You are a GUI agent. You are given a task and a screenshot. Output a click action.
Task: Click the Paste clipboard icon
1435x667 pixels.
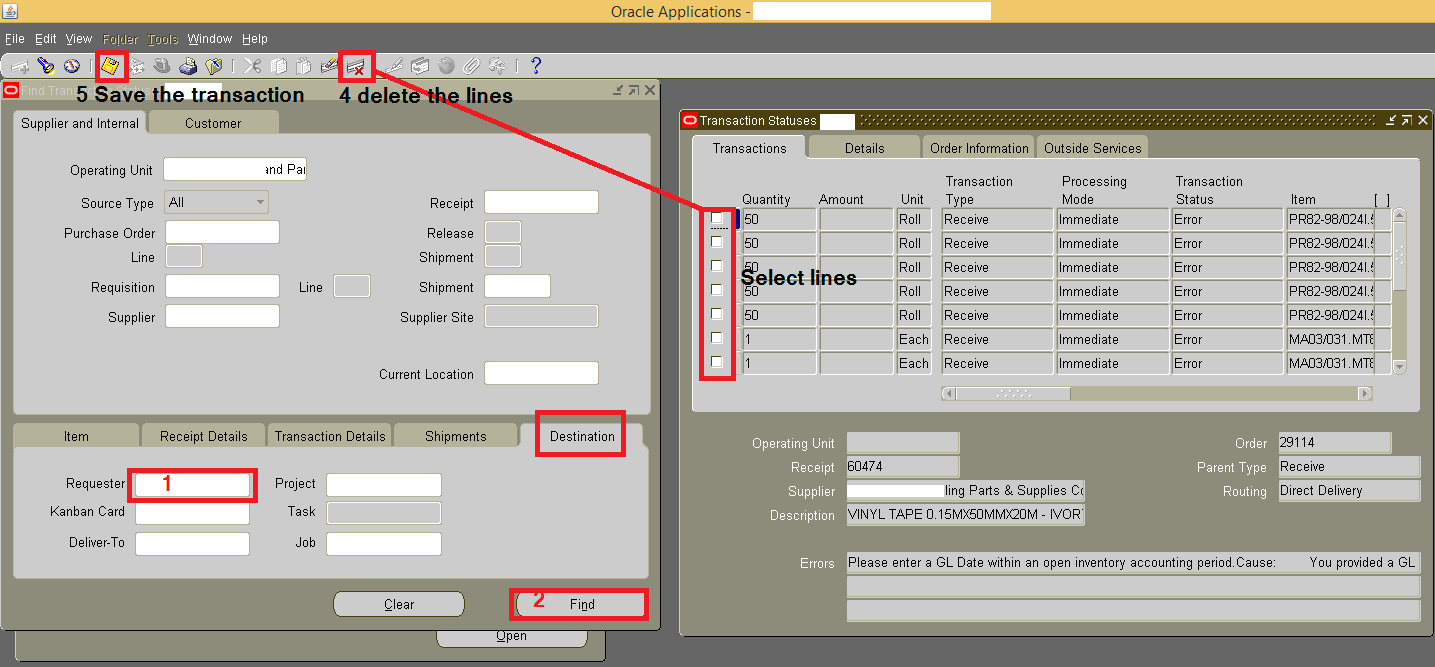(304, 67)
